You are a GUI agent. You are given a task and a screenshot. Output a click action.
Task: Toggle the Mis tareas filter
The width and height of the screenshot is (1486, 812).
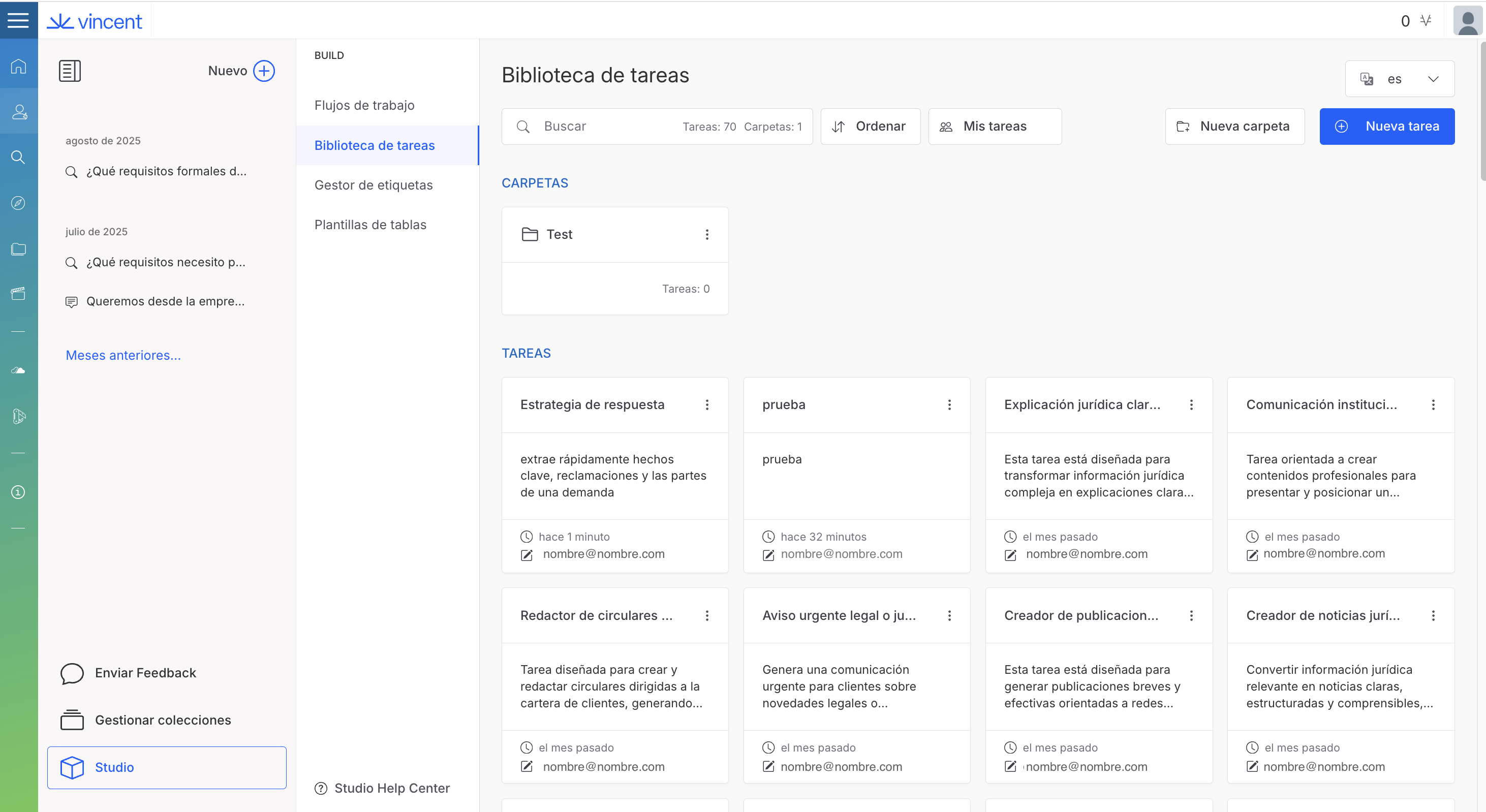pyautogui.click(x=995, y=127)
